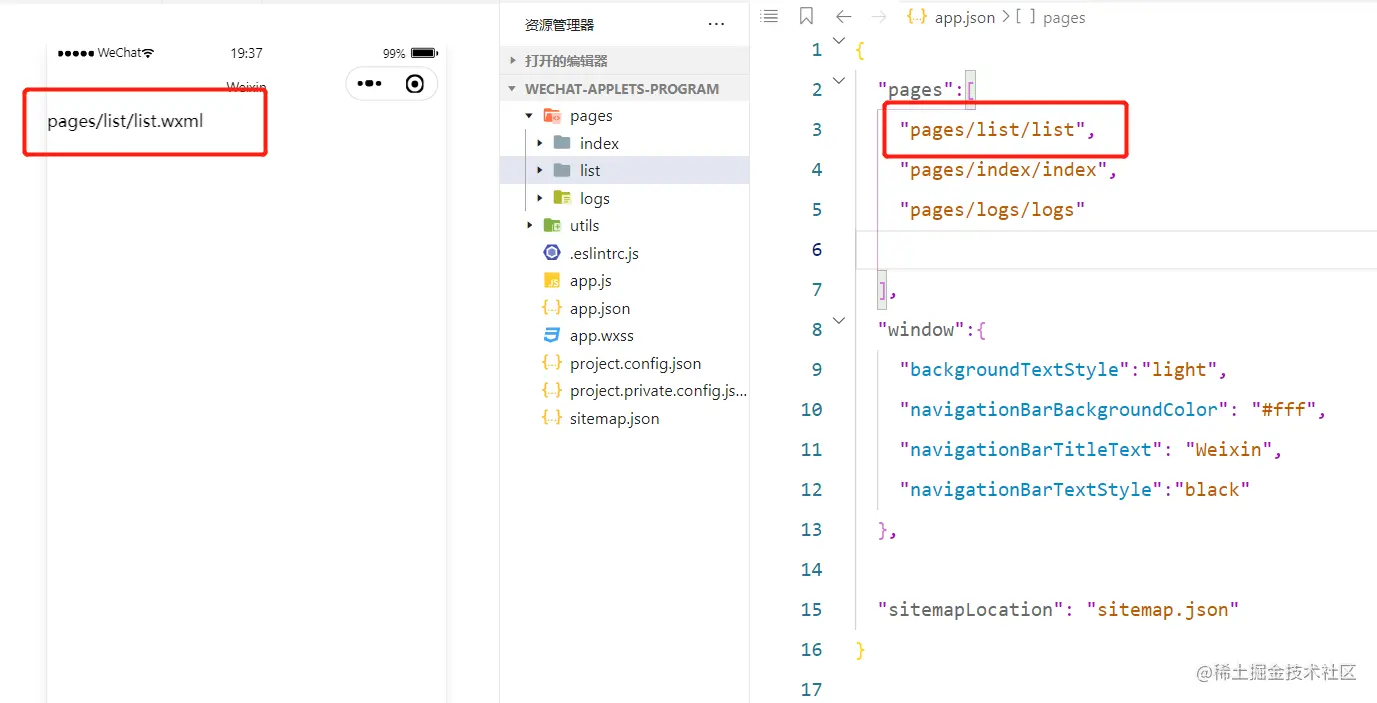Click the logs folder icon
Image resolution: width=1377 pixels, height=703 pixels.
(562, 198)
